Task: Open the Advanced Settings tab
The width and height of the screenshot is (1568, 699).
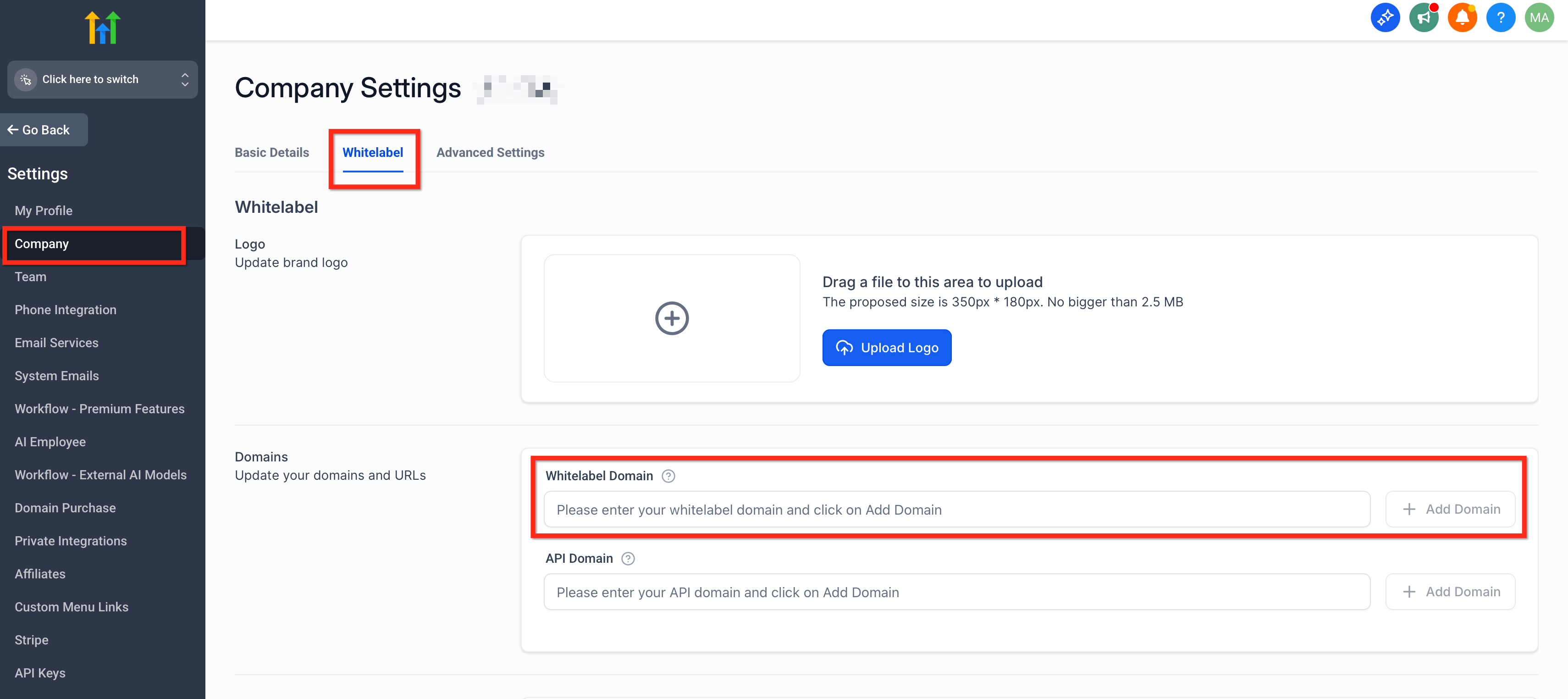Action: tap(490, 152)
